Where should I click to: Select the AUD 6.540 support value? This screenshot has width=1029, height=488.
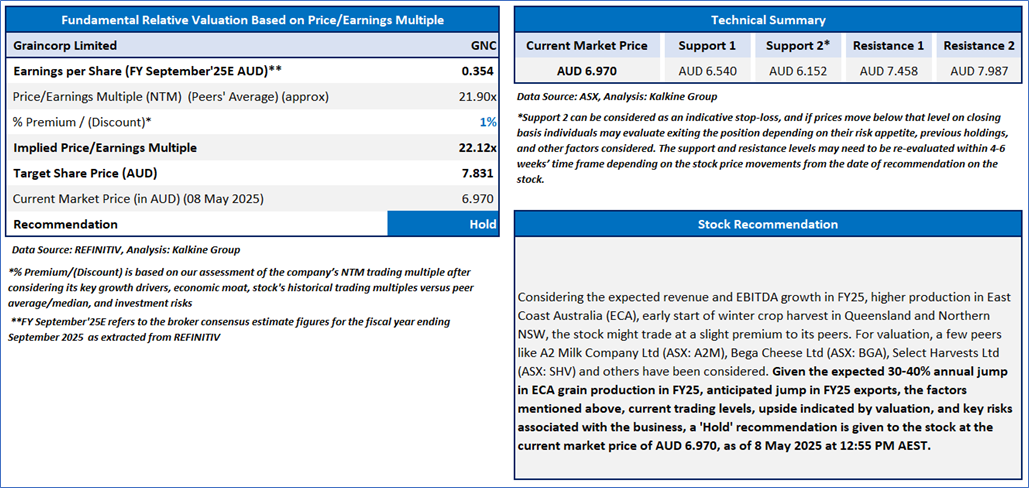706,70
